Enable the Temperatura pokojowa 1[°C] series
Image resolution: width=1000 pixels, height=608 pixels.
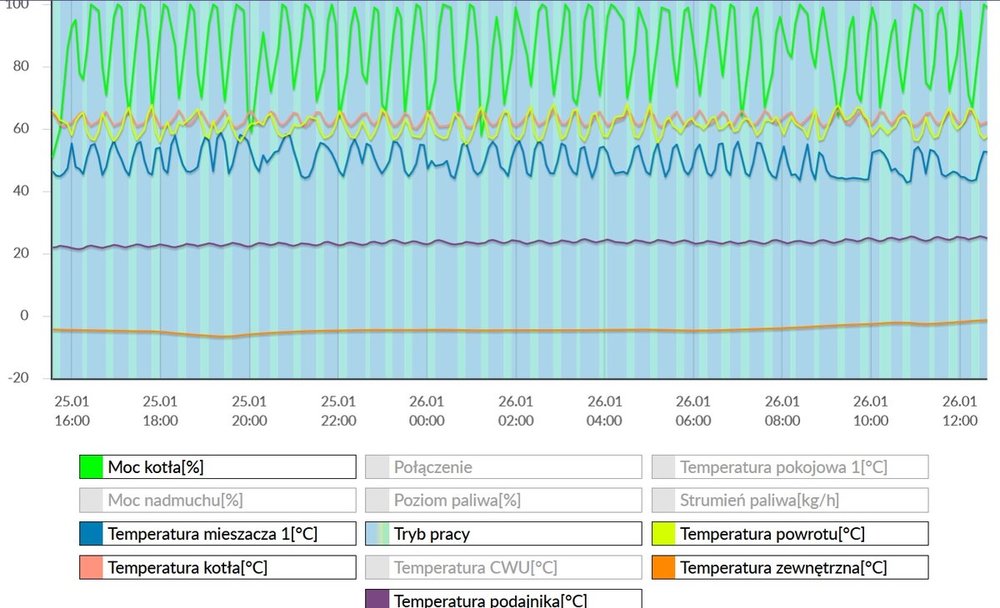pyautogui.click(x=790, y=467)
